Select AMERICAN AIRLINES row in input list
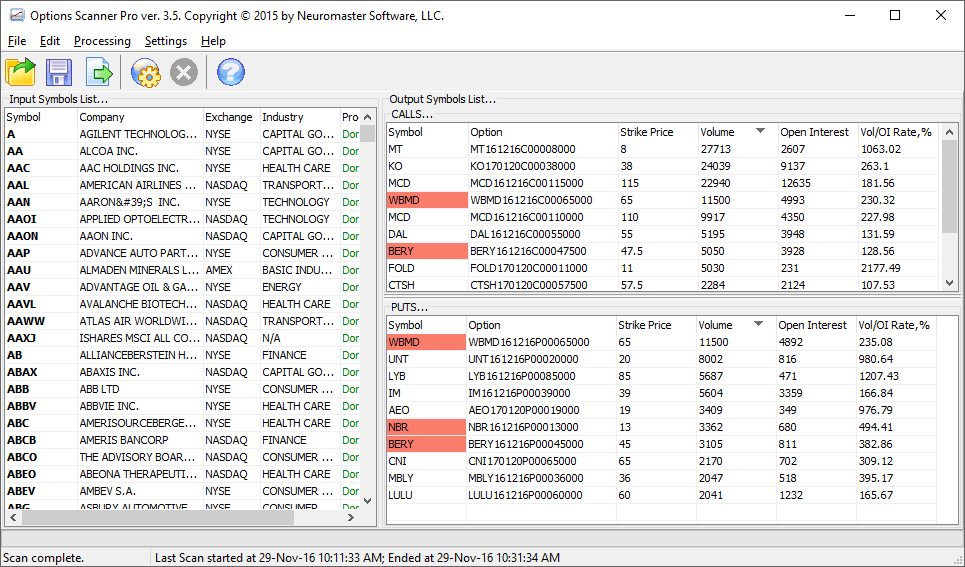 click(x=137, y=185)
